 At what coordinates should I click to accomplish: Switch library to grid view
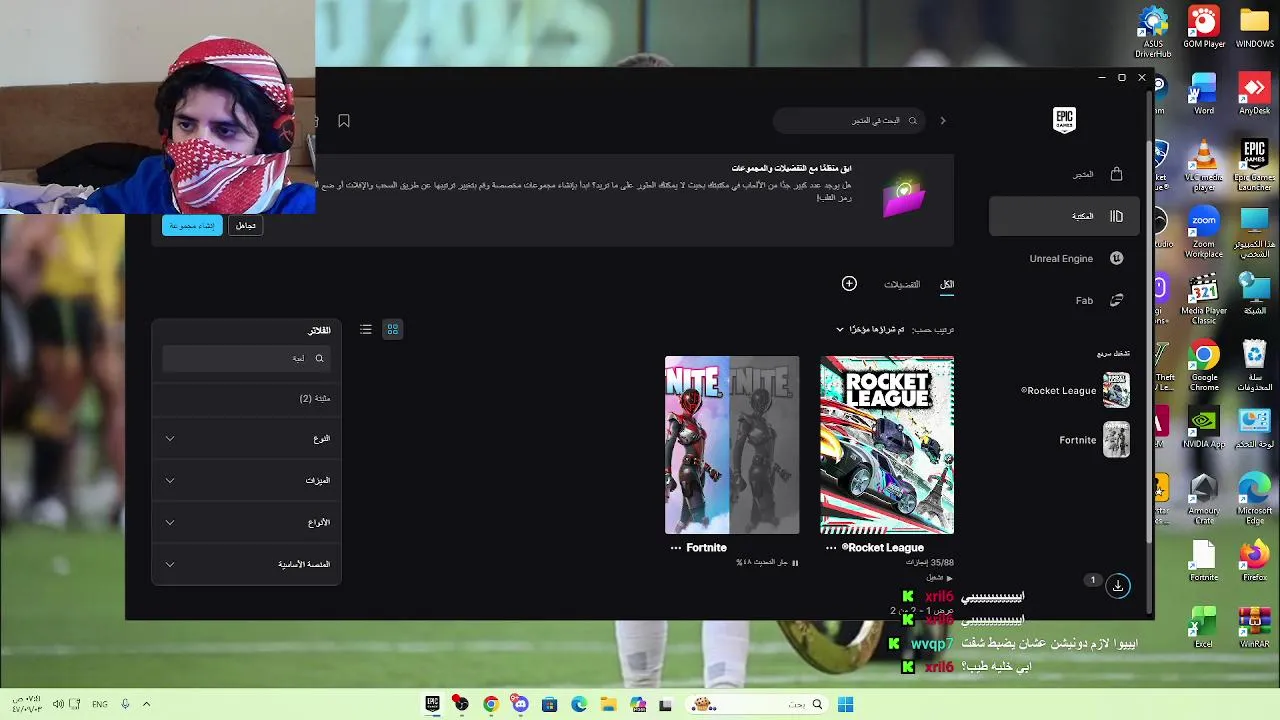393,329
